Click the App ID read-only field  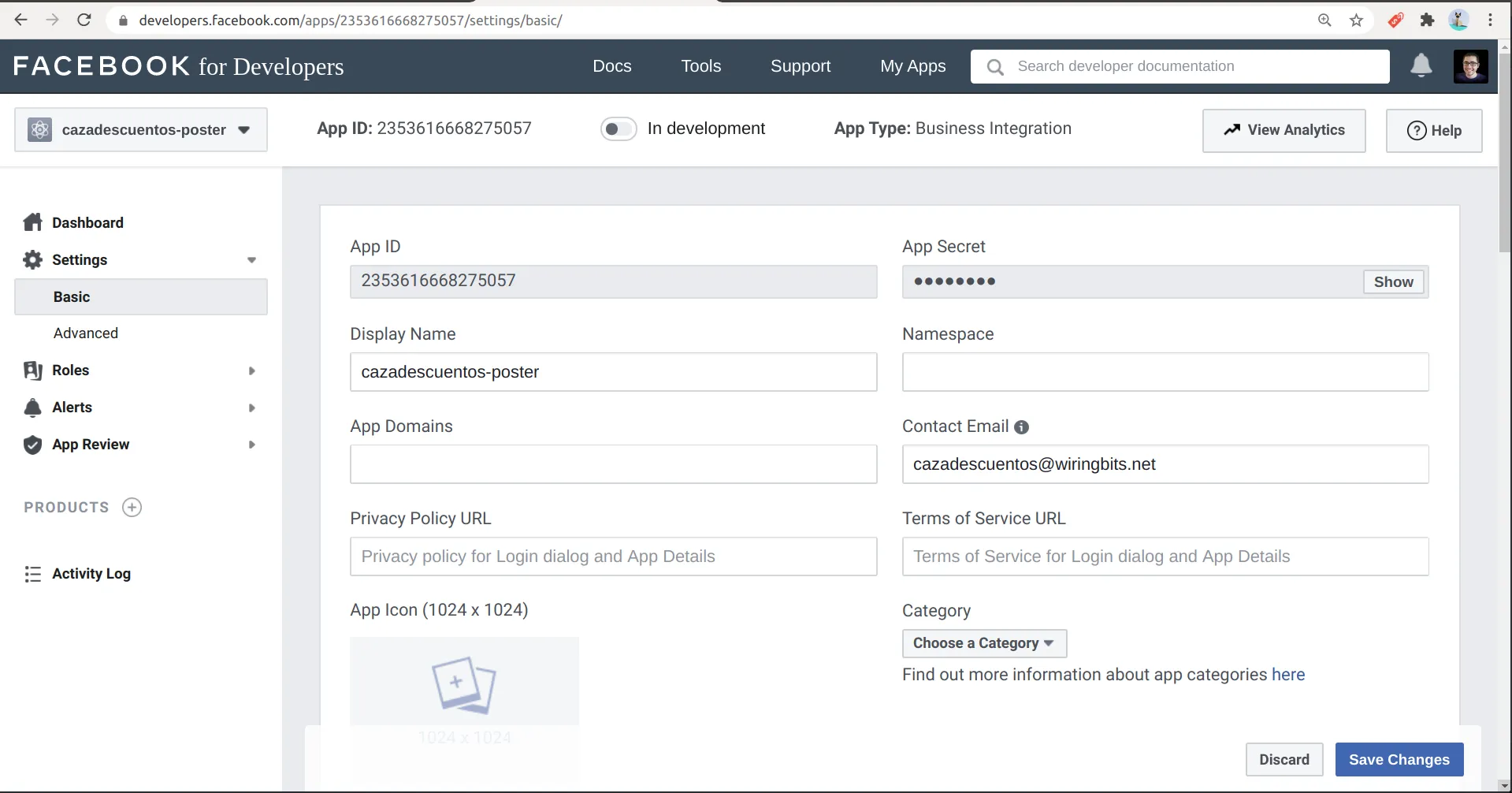[613, 281]
